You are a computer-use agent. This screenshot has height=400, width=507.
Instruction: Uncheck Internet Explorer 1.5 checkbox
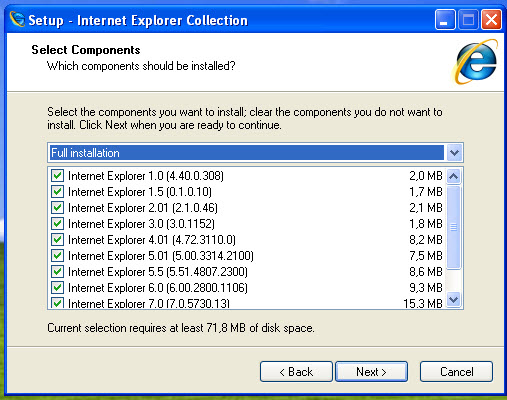point(57,192)
